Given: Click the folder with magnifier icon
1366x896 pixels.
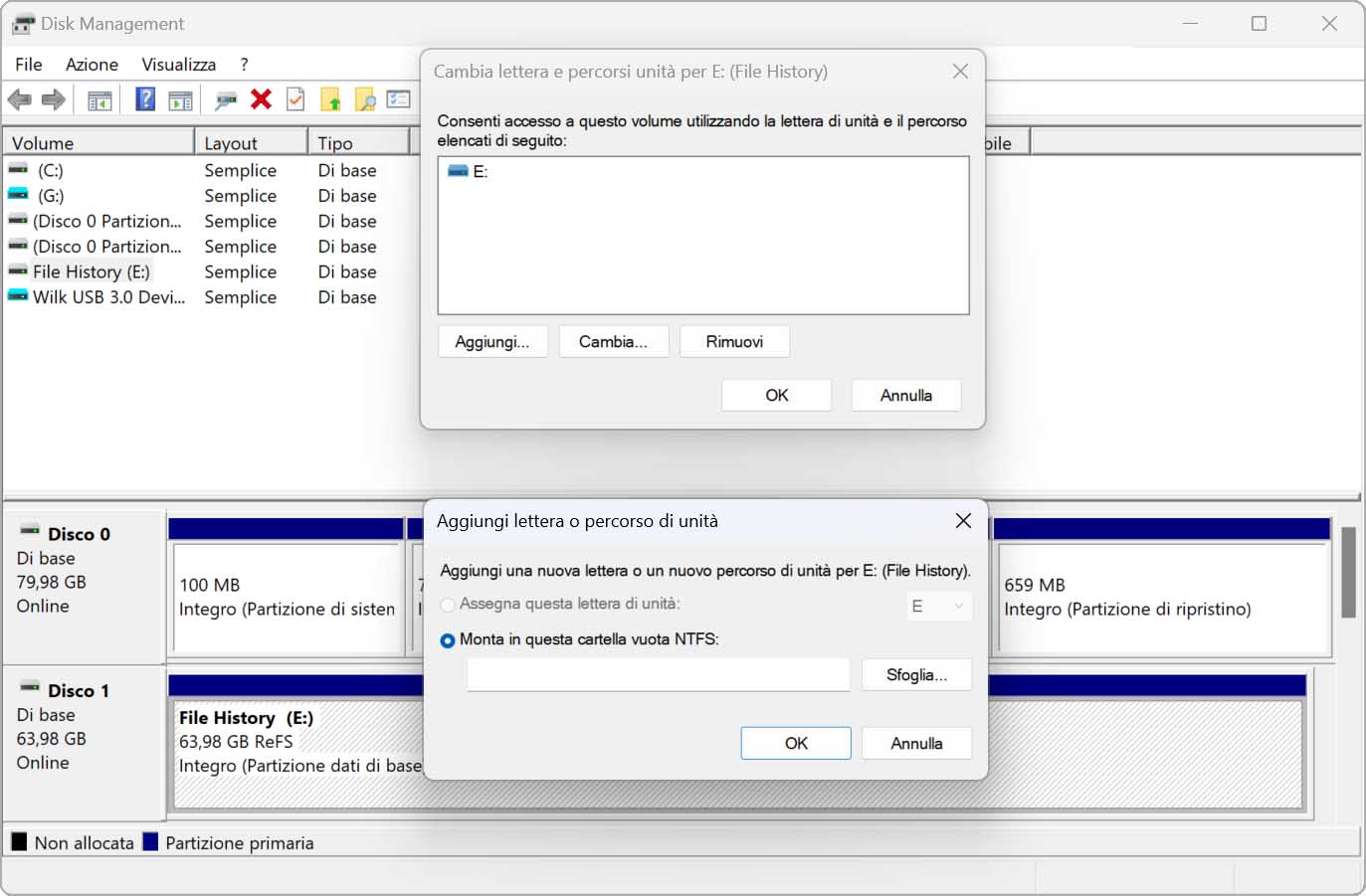Looking at the screenshot, I should pos(365,99).
